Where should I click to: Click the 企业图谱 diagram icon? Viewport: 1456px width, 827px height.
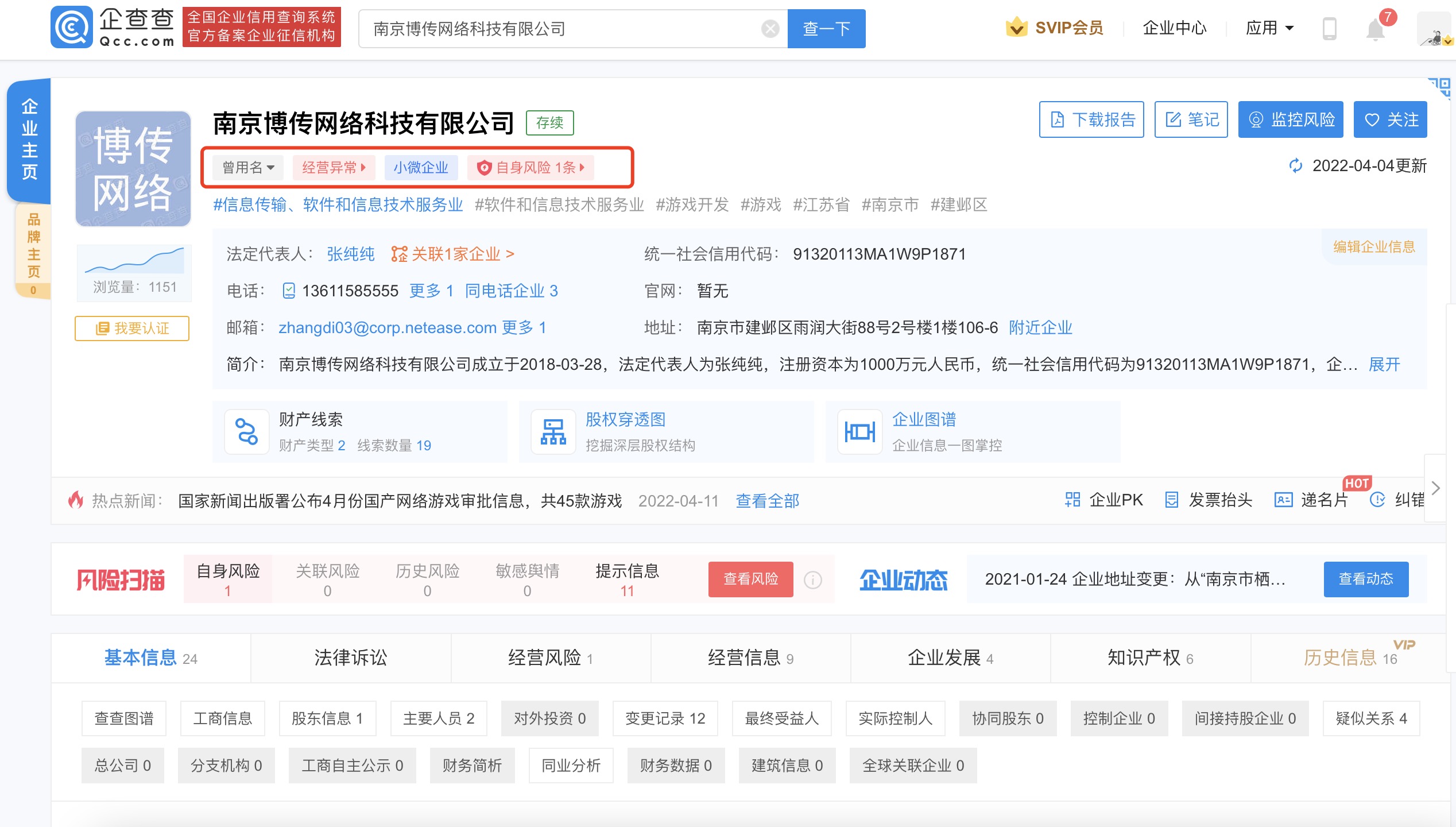click(859, 432)
